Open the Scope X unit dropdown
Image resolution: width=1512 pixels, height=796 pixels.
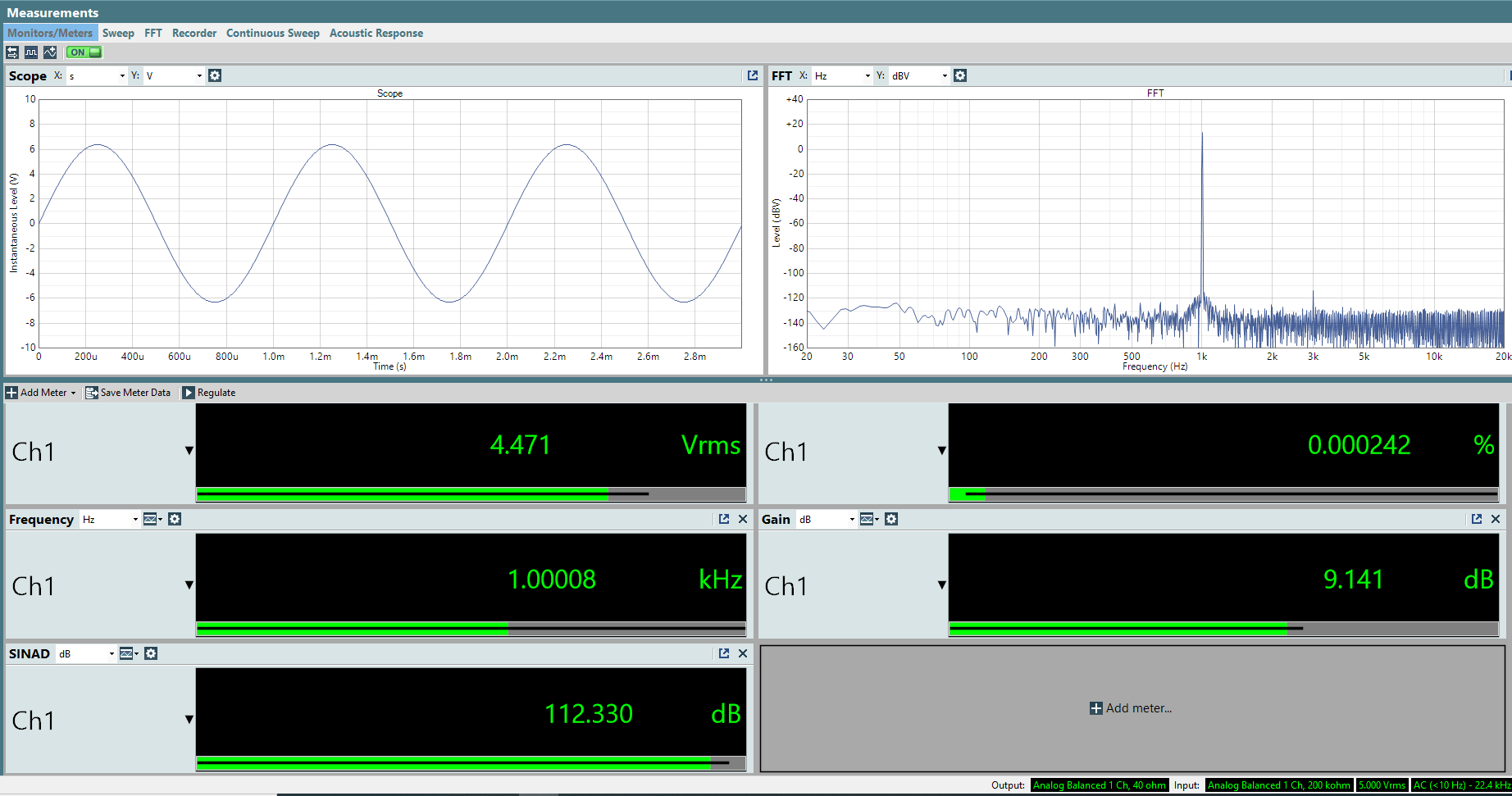[x=97, y=75]
